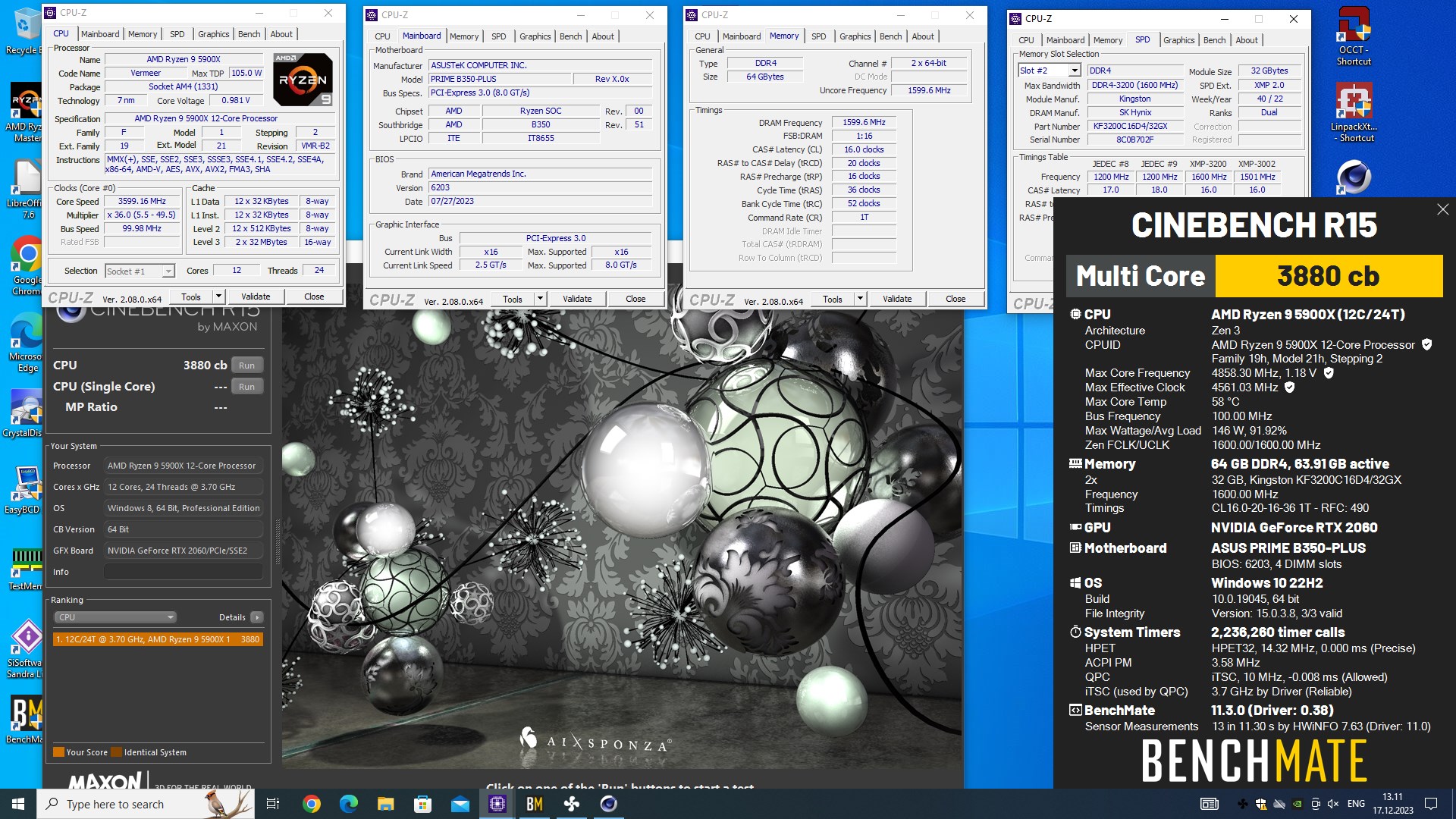This screenshot has height=819, width=1456.
Task: Open Mainboard tab in leftmost CPU-Z window
Action: click(100, 34)
